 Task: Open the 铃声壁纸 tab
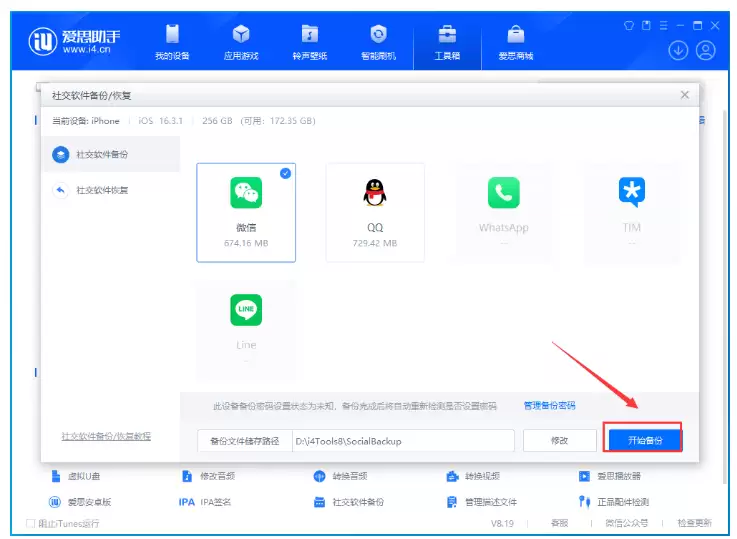tap(309, 43)
